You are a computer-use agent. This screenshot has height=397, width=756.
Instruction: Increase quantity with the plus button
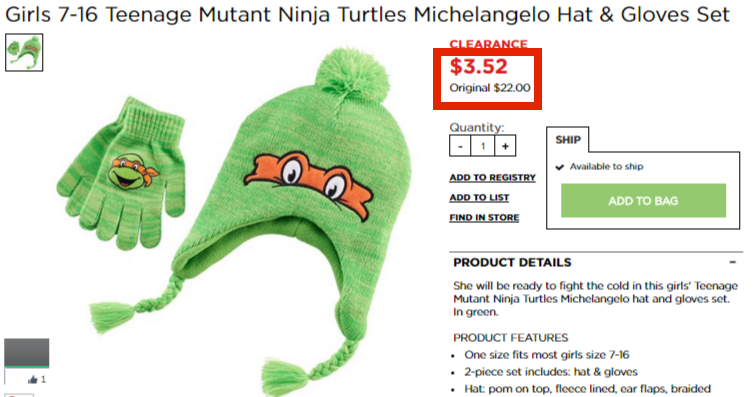[x=505, y=146]
